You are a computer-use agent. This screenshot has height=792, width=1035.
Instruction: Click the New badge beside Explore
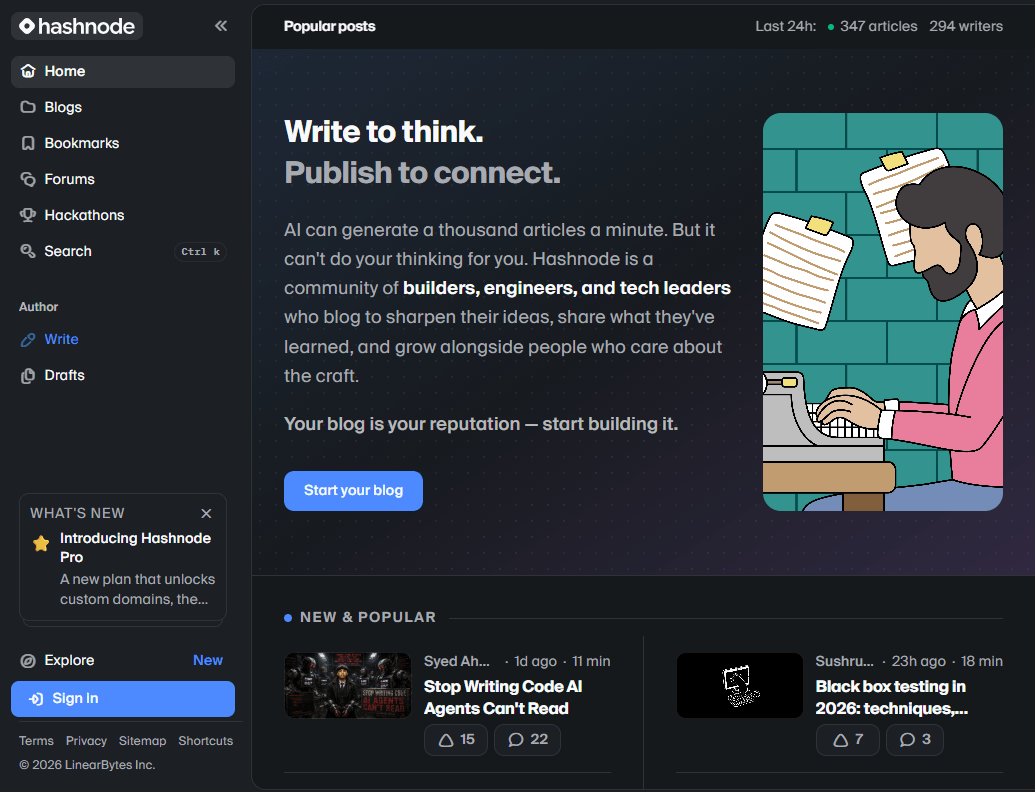click(x=208, y=660)
